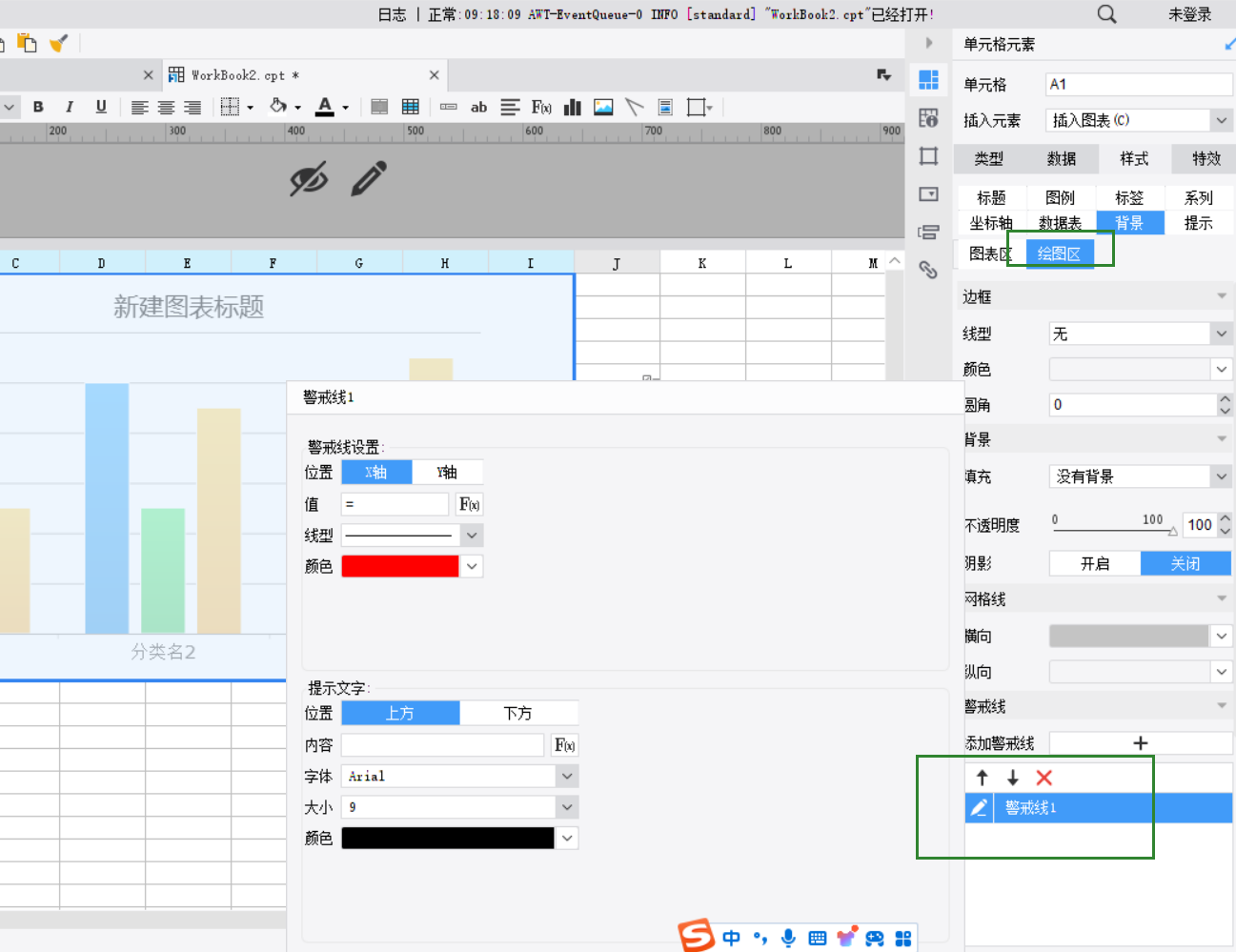Open the condition attributes sidebar icon
The width and height of the screenshot is (1236, 952).
pos(928,233)
